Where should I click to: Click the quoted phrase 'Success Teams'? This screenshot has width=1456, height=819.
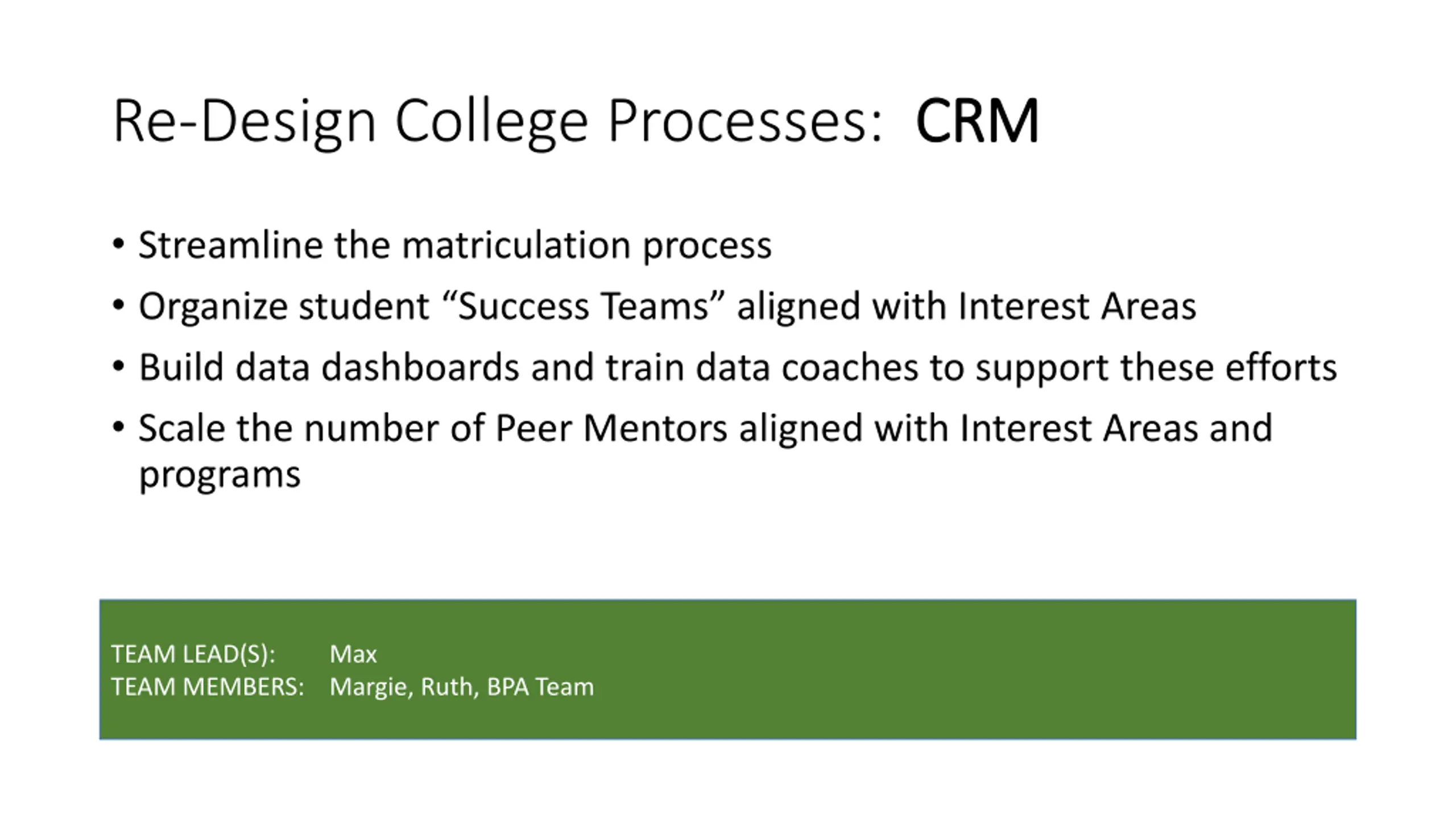(583, 306)
